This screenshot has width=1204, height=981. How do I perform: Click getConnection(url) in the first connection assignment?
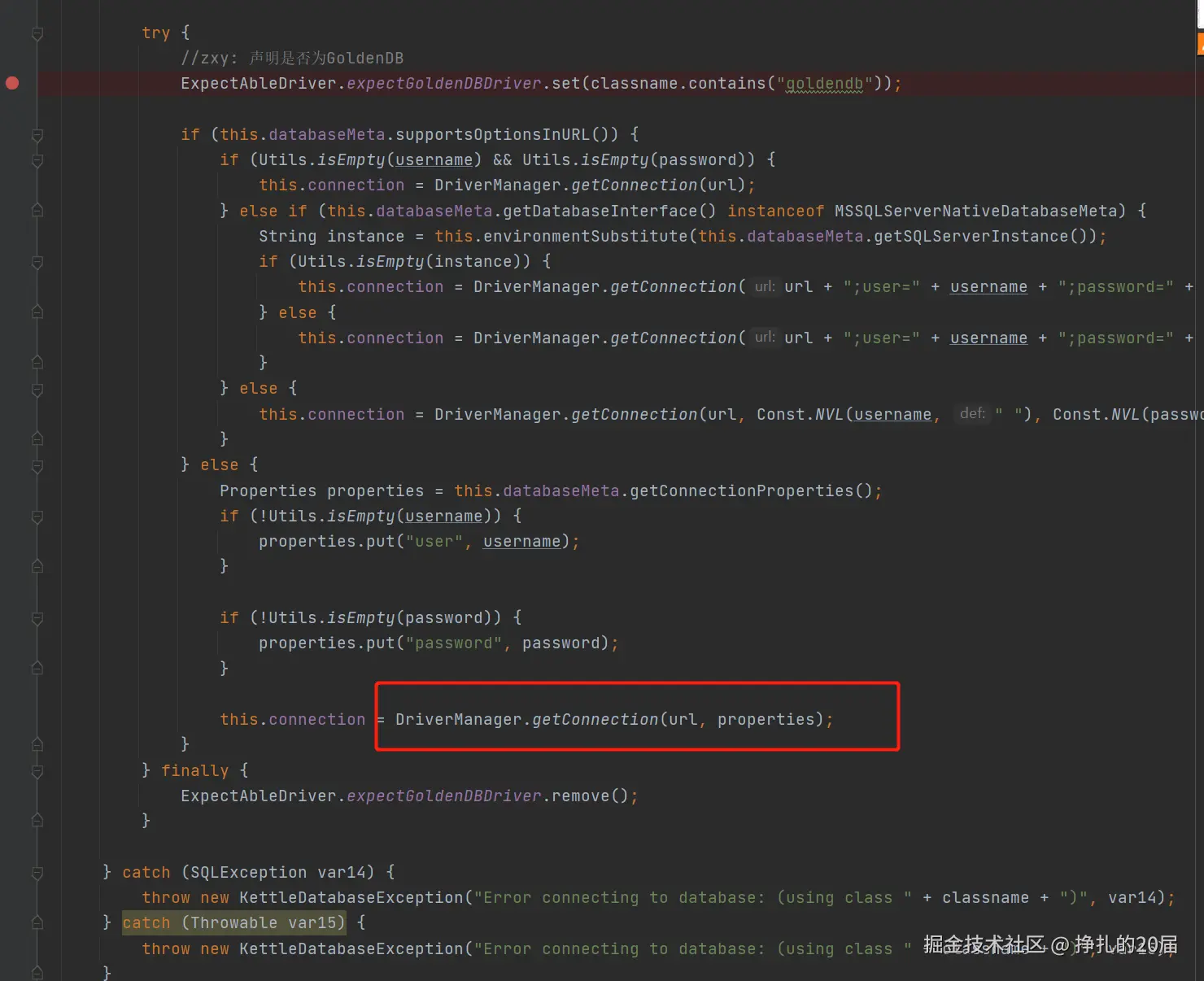(x=658, y=185)
